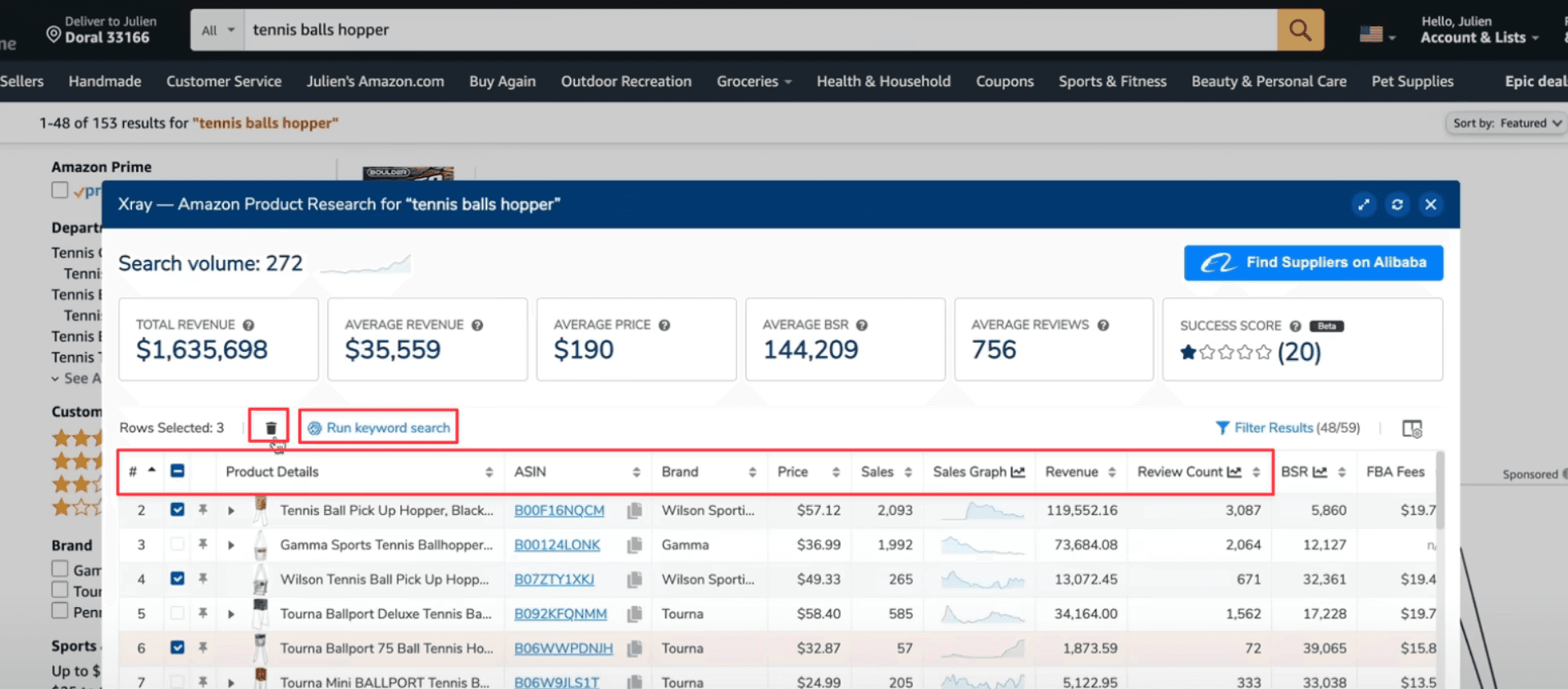Open Outdoor Recreation nav item
The image size is (1568, 689).
627,81
